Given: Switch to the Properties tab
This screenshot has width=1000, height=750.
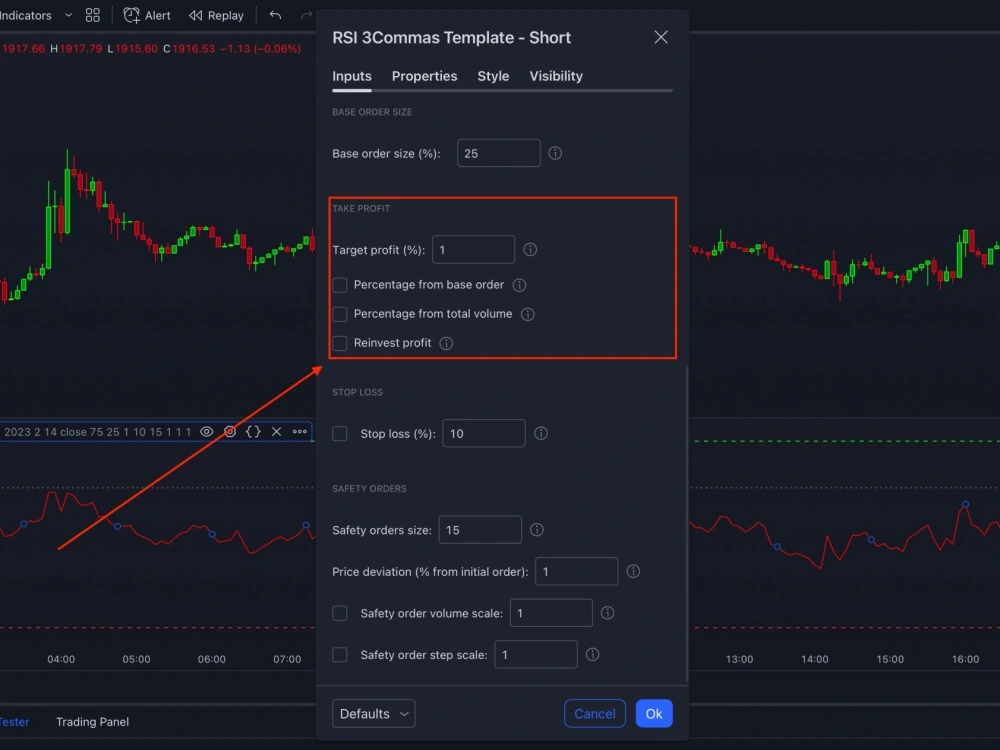Looking at the screenshot, I should [x=424, y=76].
